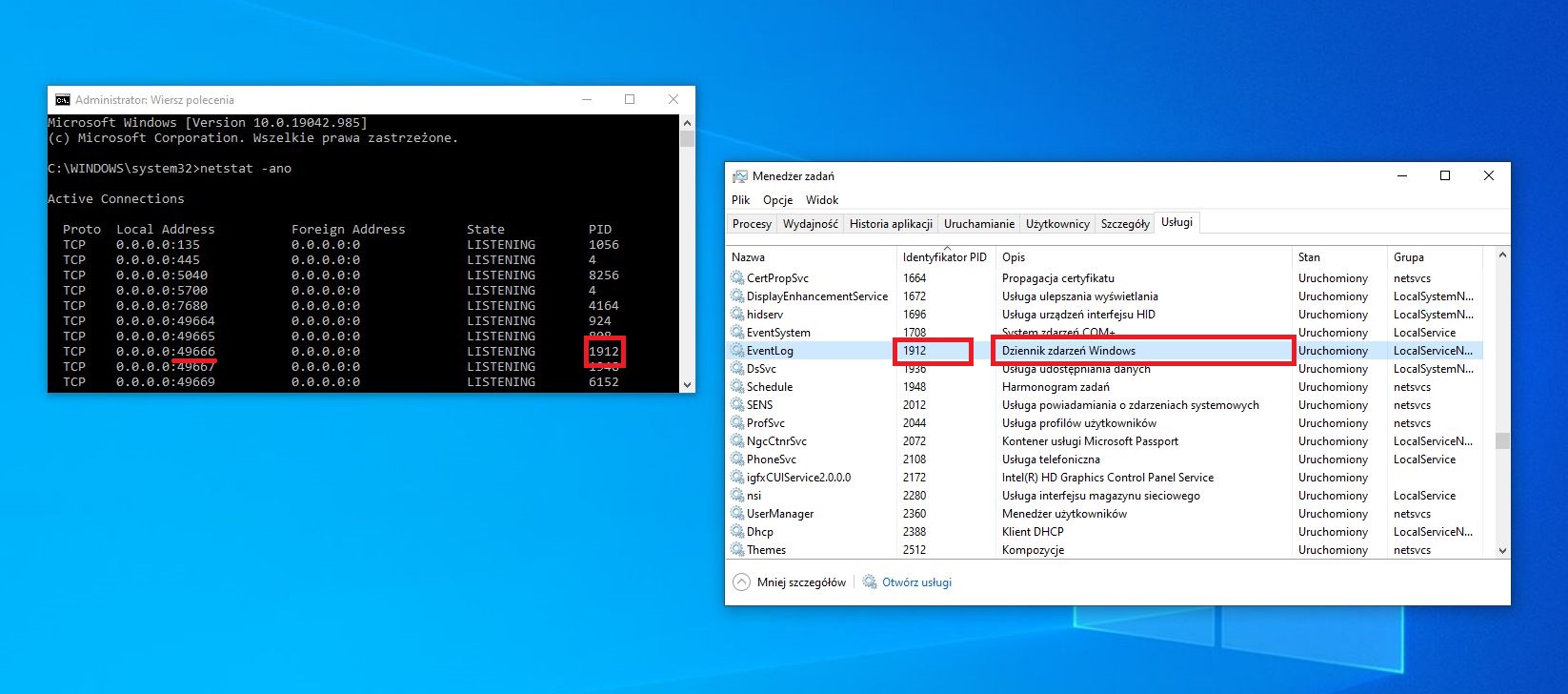
Task: Switch to the Wydajność tab
Action: (811, 224)
